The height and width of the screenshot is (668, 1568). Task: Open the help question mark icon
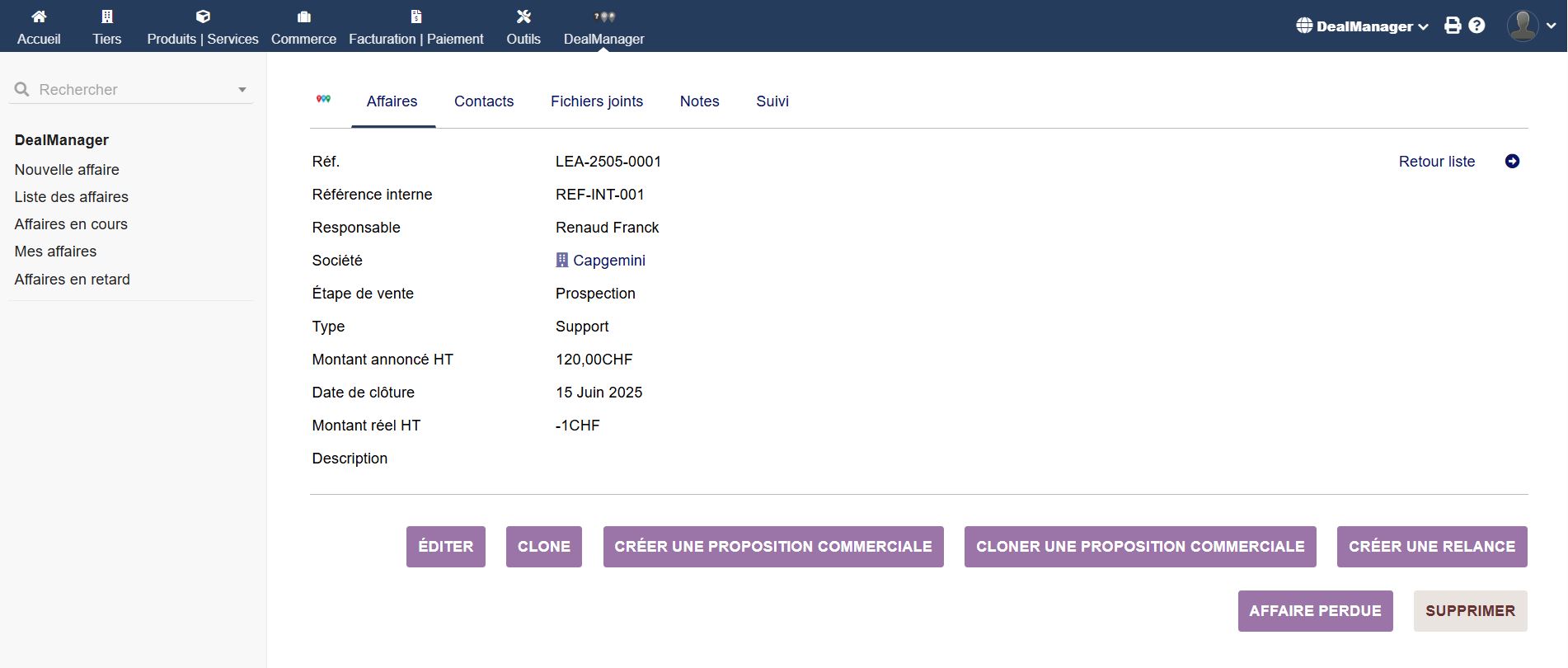click(x=1476, y=26)
